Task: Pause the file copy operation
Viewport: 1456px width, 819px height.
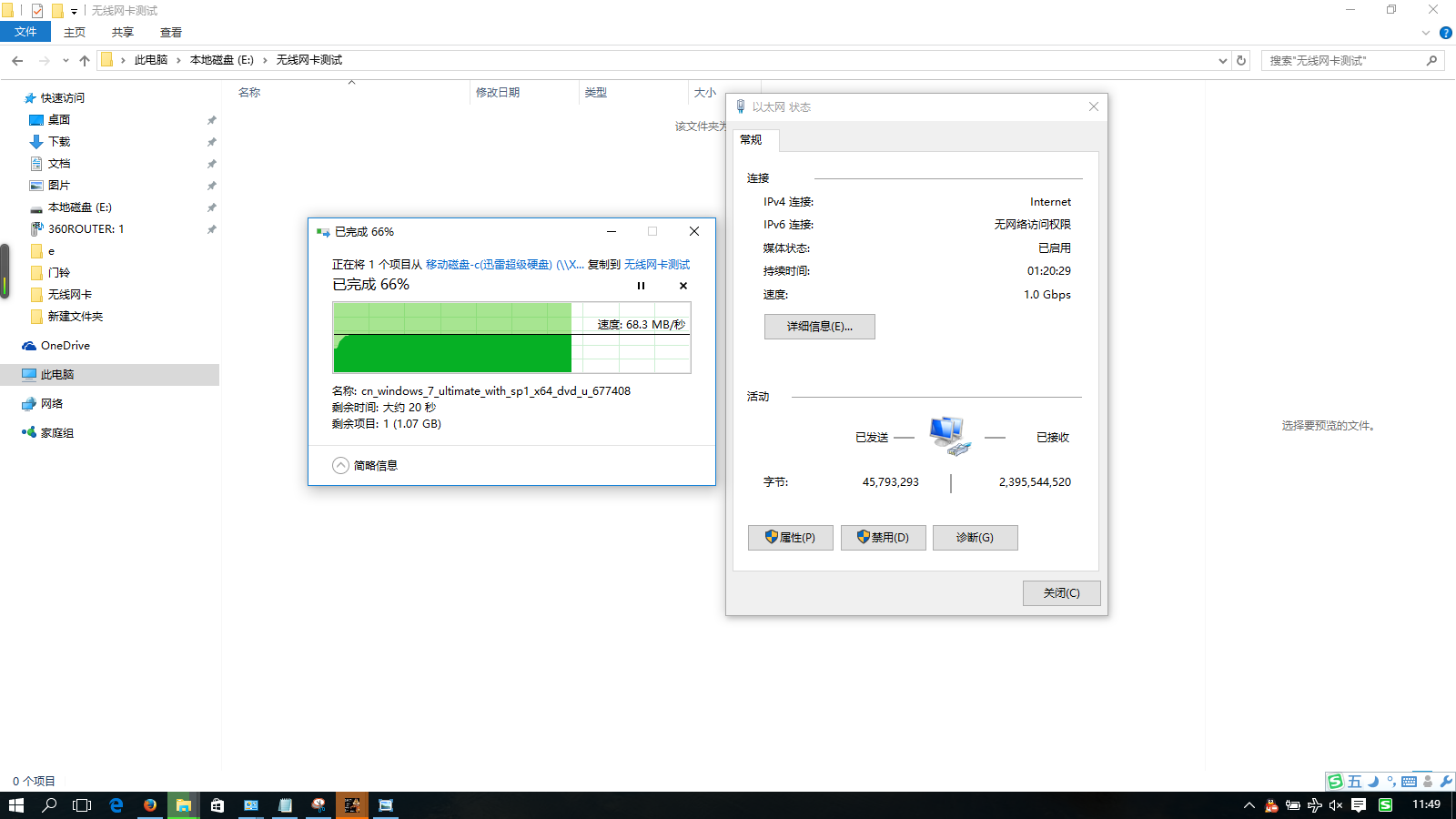Action: click(x=641, y=286)
